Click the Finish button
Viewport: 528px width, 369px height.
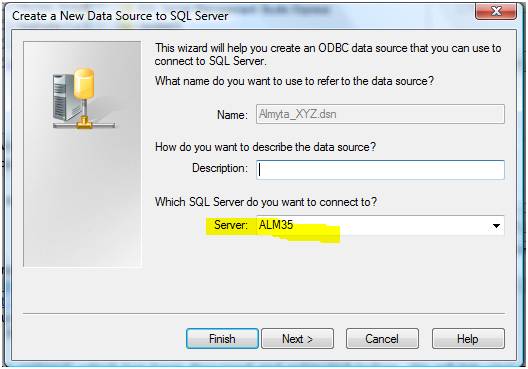(x=222, y=338)
